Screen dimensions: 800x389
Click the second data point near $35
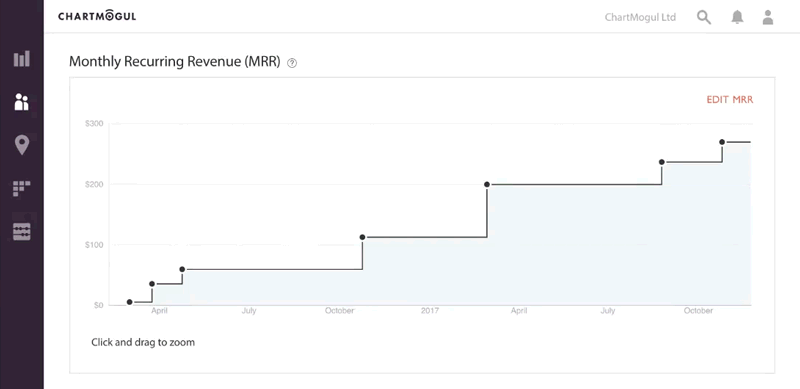point(152,284)
